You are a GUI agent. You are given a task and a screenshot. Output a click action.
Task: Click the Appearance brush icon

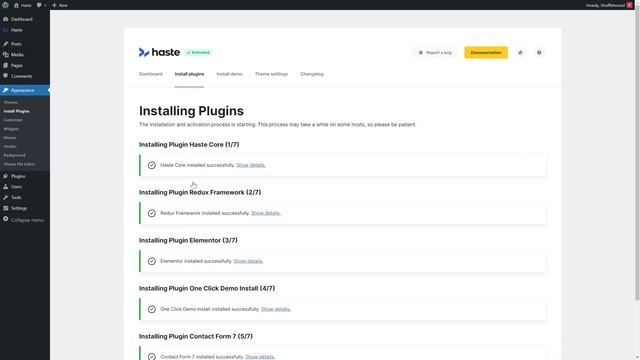tap(6, 90)
